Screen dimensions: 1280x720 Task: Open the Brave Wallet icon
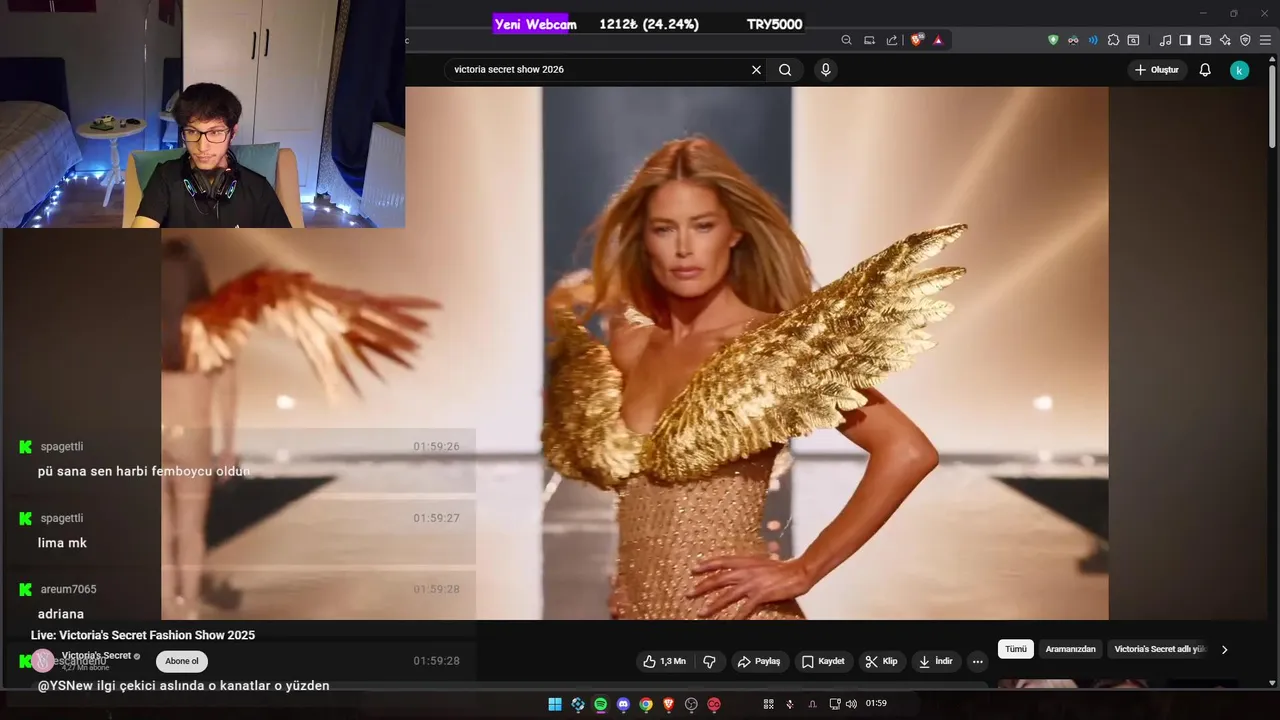[1205, 40]
